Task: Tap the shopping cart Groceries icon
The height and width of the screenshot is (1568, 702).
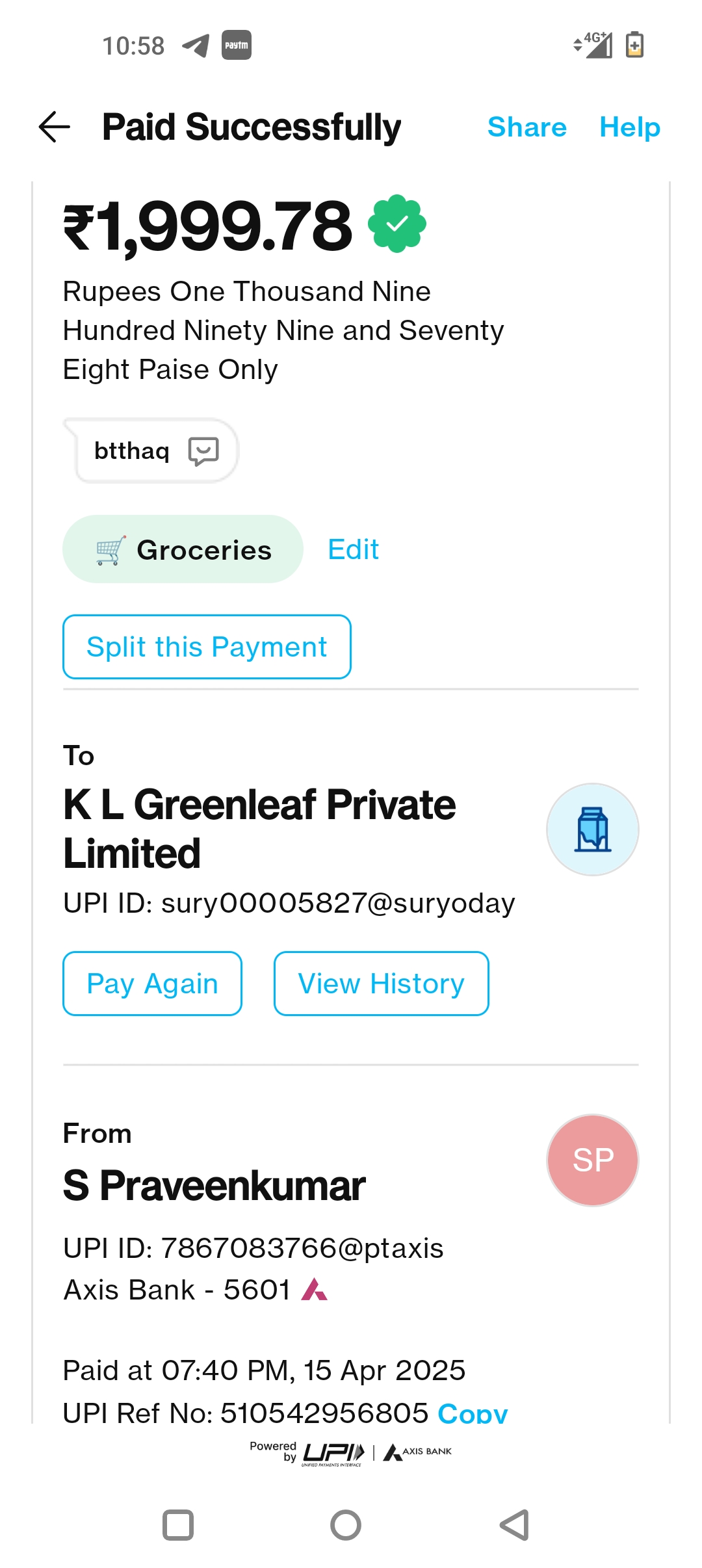Action: pos(110,551)
